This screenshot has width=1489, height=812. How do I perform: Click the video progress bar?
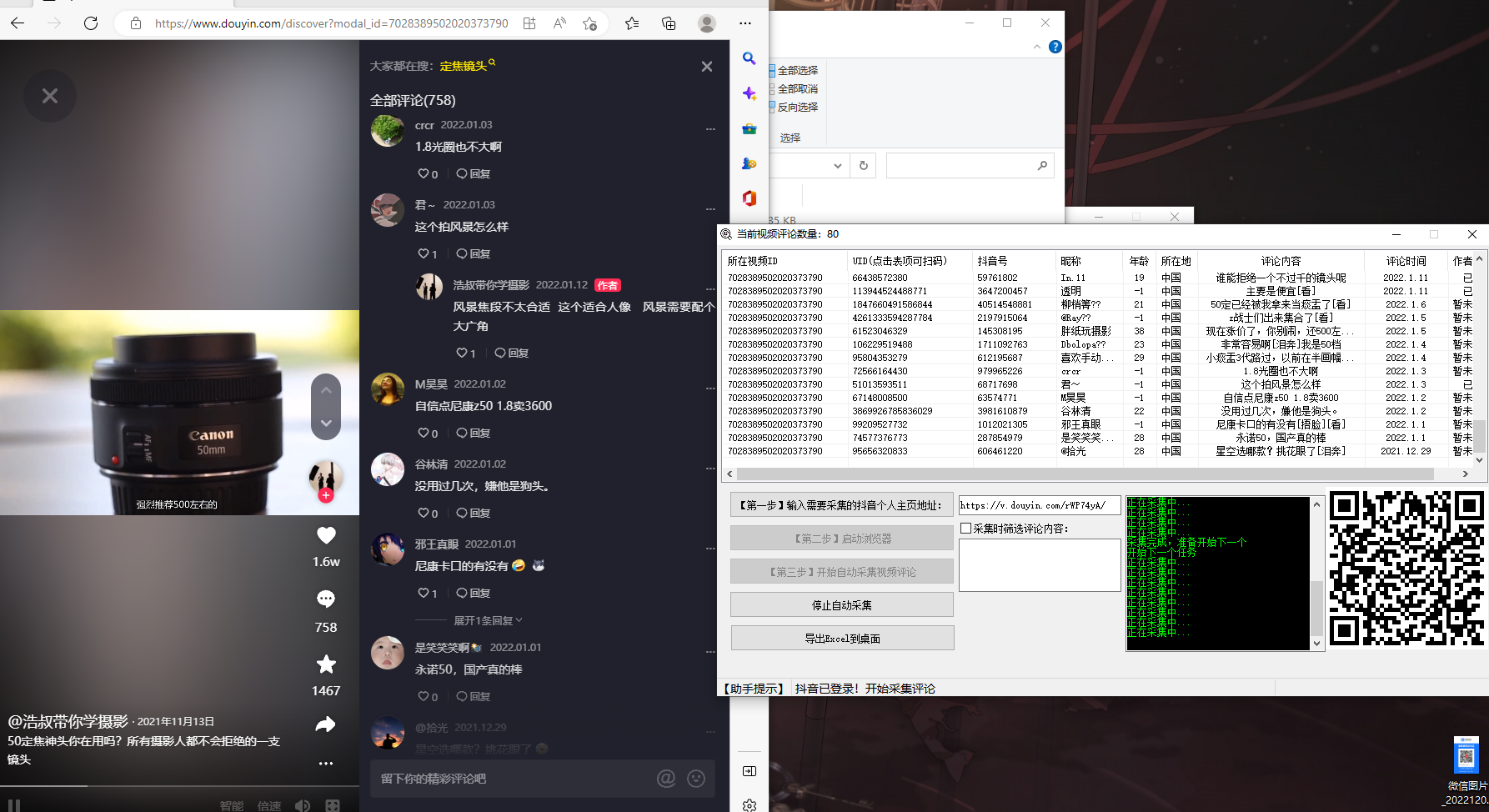point(167,786)
